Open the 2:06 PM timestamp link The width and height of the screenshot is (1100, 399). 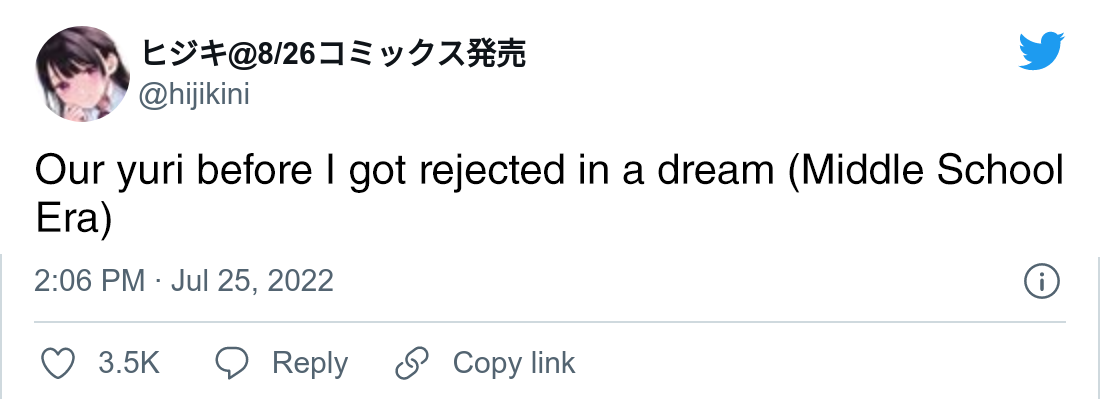click(89, 281)
